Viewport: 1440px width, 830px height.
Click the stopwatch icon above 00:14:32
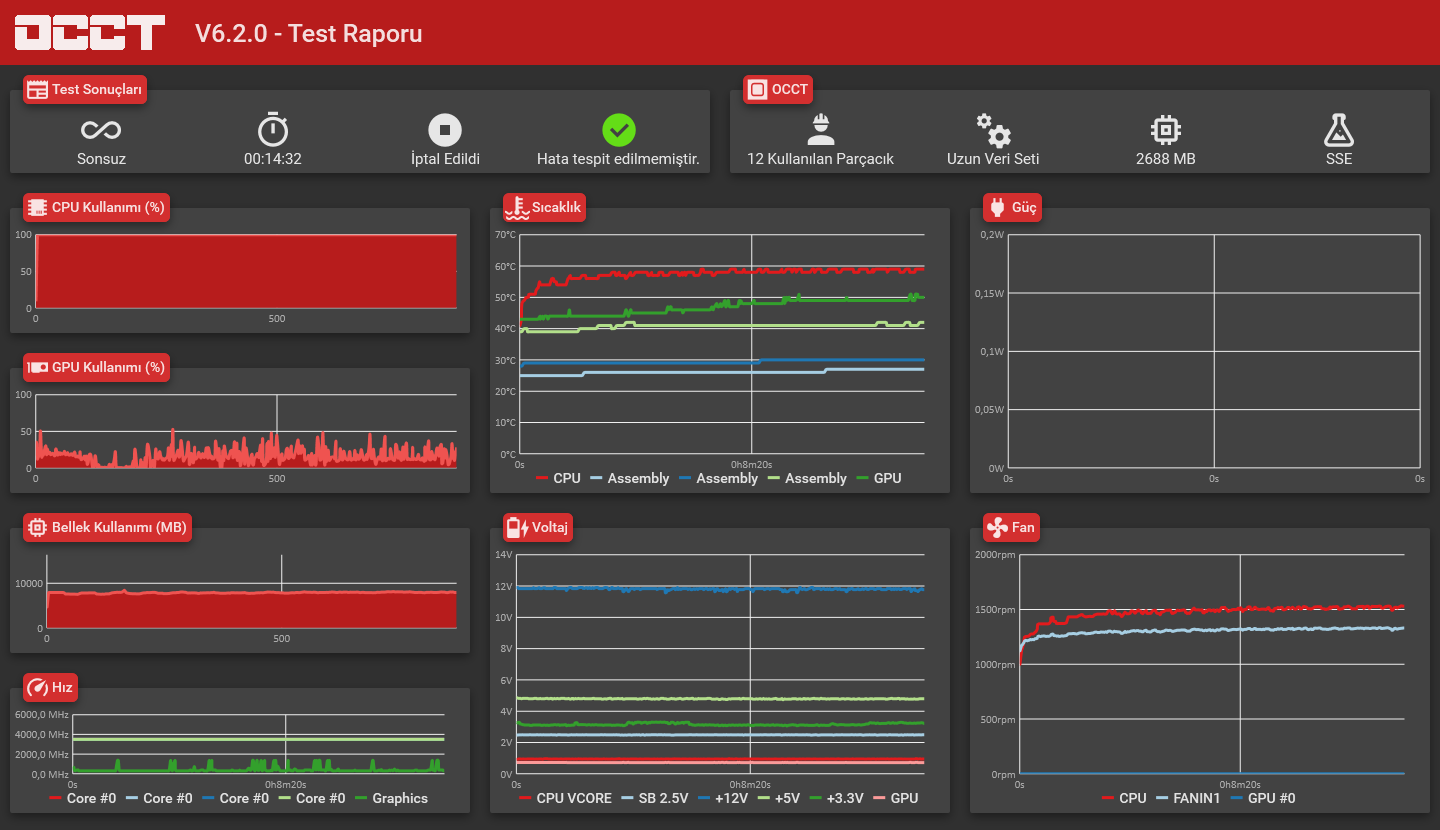coord(273,129)
